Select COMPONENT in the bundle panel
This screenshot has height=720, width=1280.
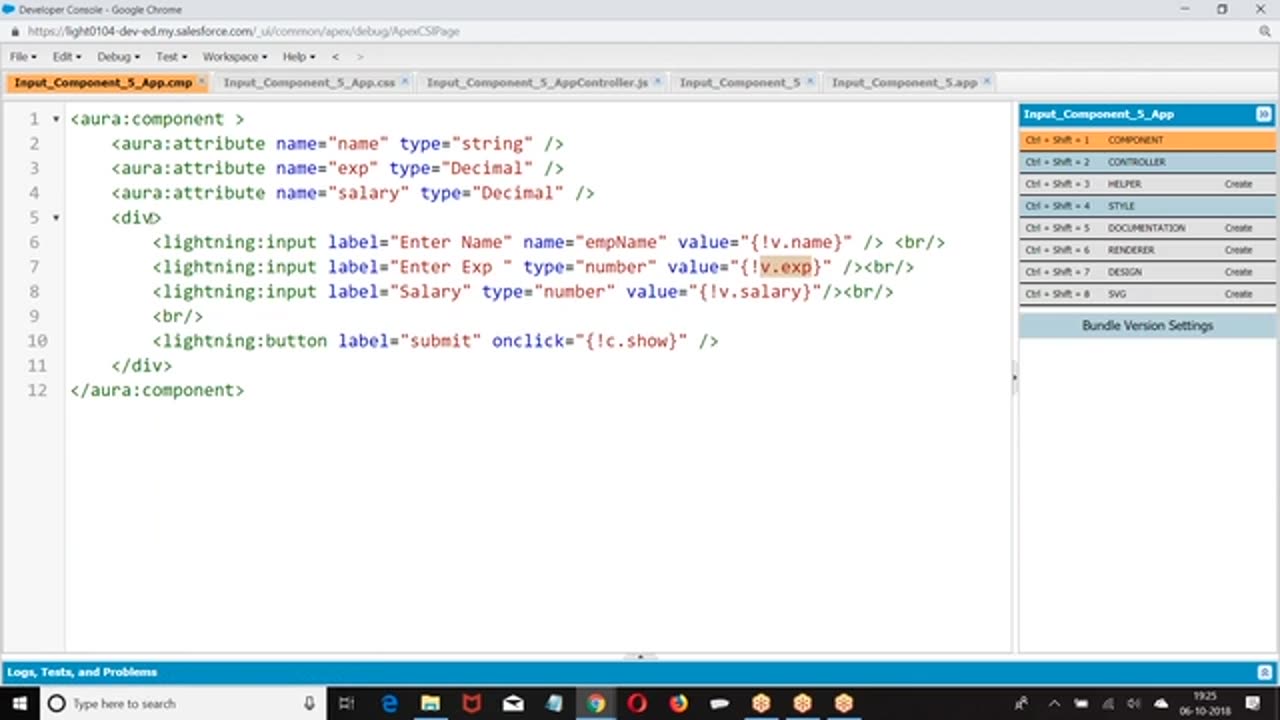pyautogui.click(x=1148, y=140)
